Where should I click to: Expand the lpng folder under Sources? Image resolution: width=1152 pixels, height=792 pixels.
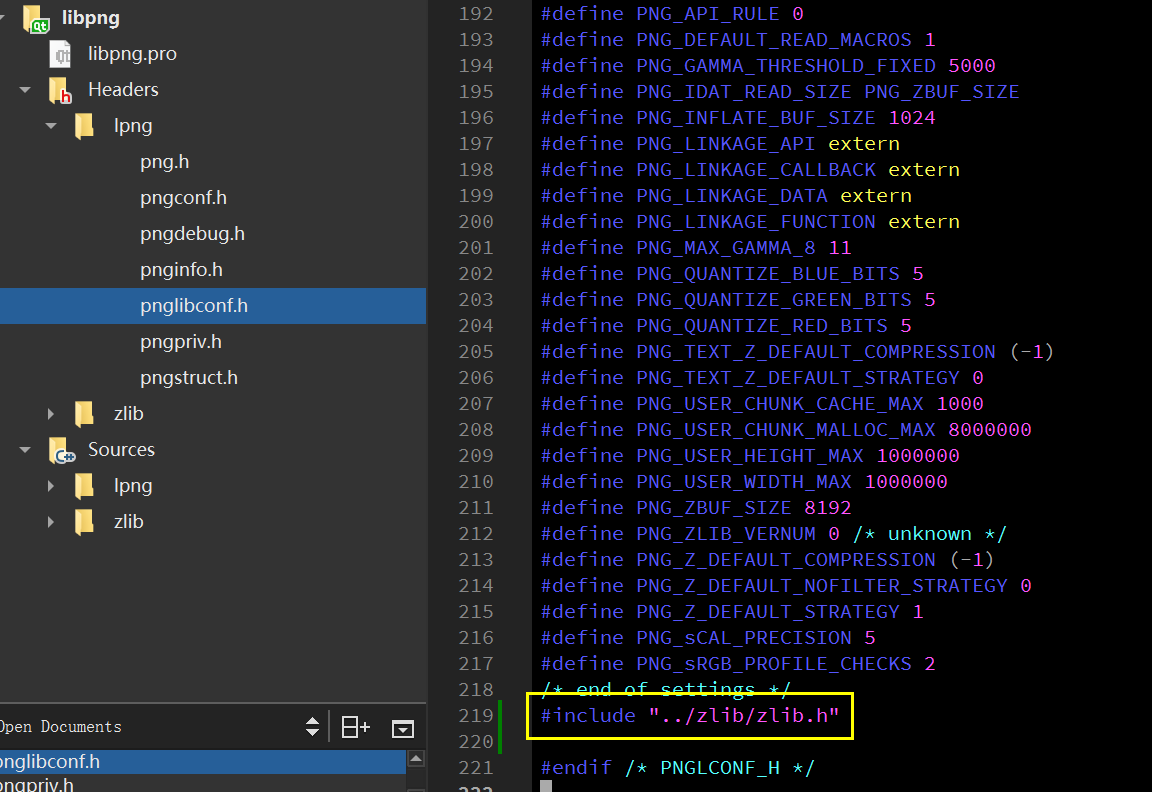51,485
